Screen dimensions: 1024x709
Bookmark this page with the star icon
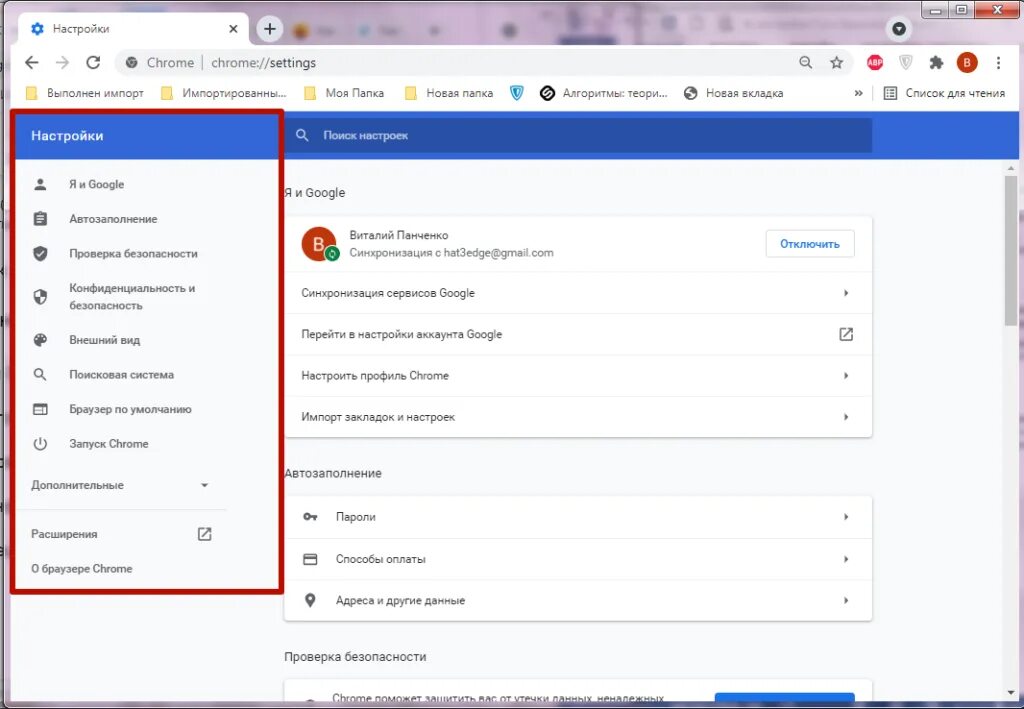tap(837, 63)
